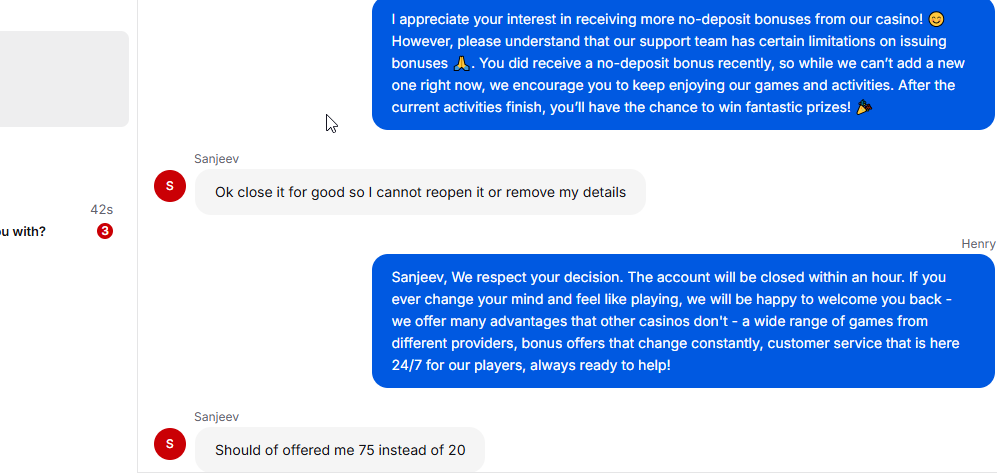Click the party popper emoji
997x473 pixels.
pos(864,107)
